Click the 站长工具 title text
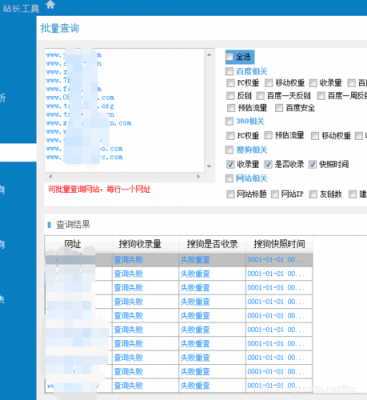The height and width of the screenshot is (400, 367). pyautogui.click(x=21, y=8)
